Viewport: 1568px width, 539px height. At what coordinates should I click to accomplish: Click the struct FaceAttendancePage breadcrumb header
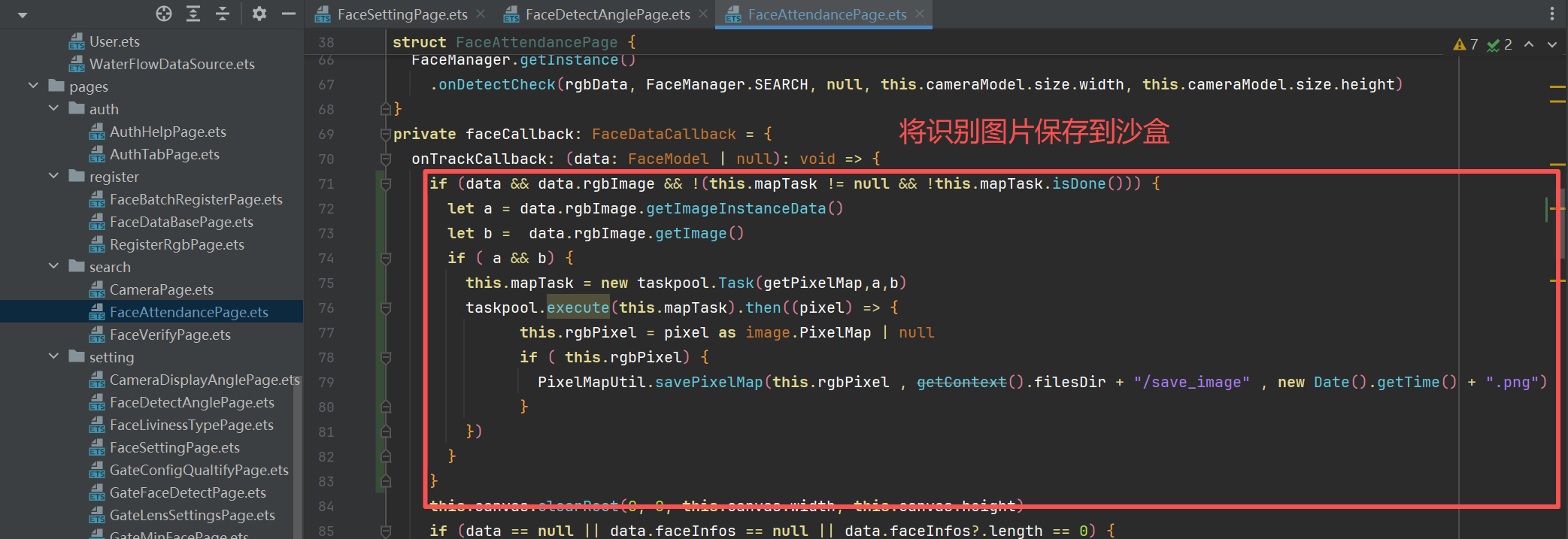coord(514,42)
